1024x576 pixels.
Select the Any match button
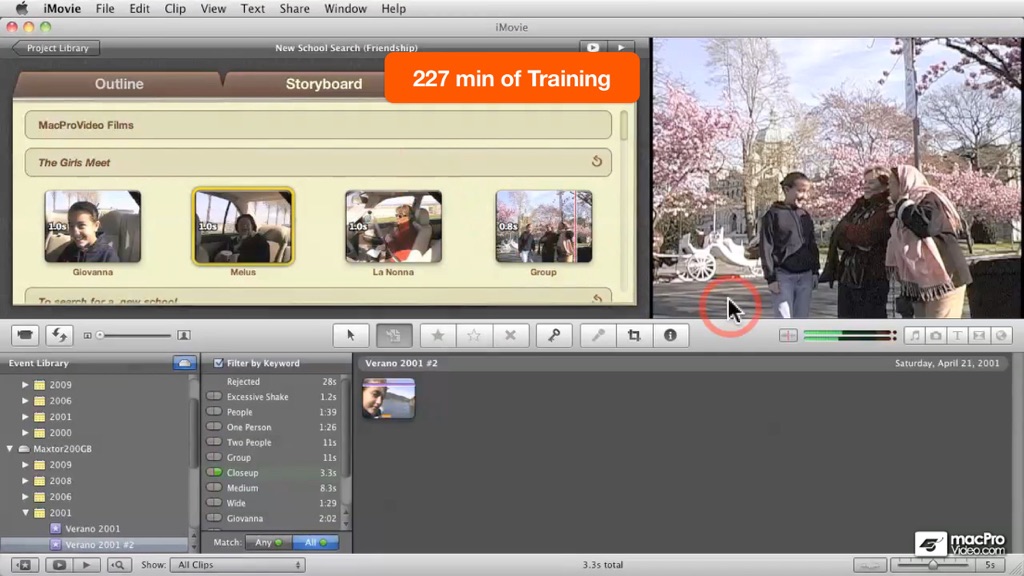click(268, 542)
